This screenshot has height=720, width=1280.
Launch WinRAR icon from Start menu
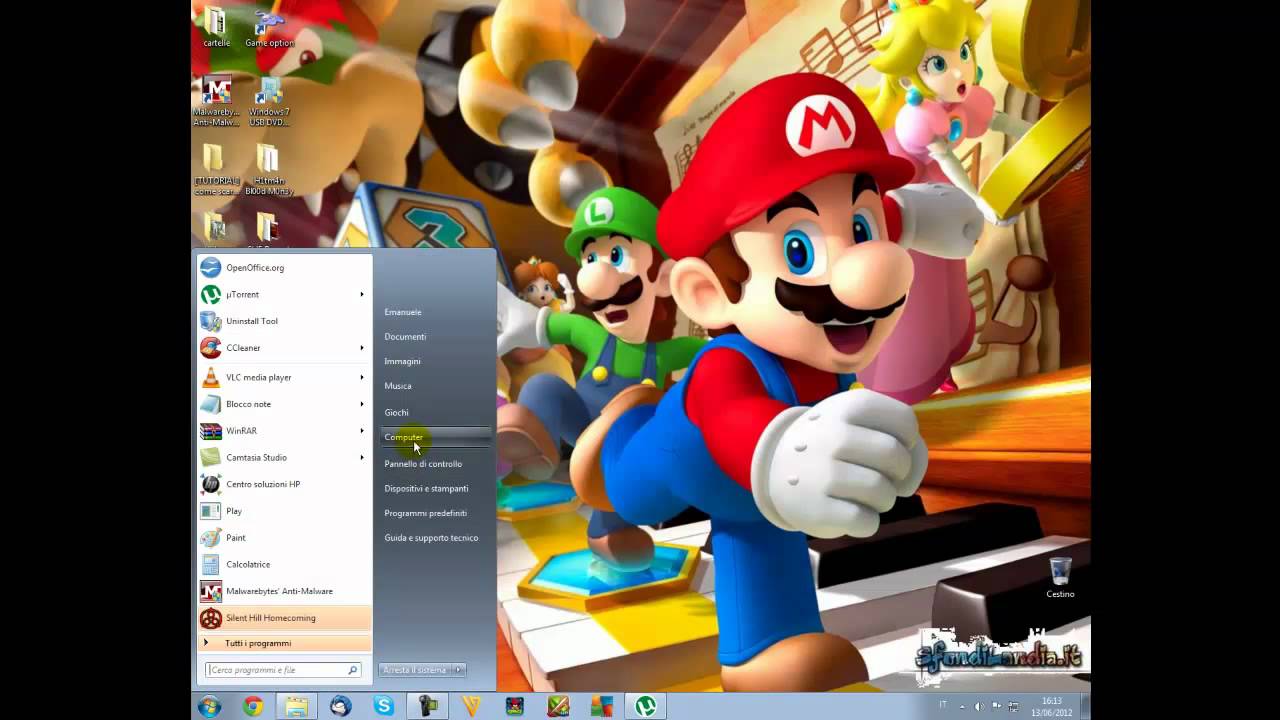tap(210, 431)
